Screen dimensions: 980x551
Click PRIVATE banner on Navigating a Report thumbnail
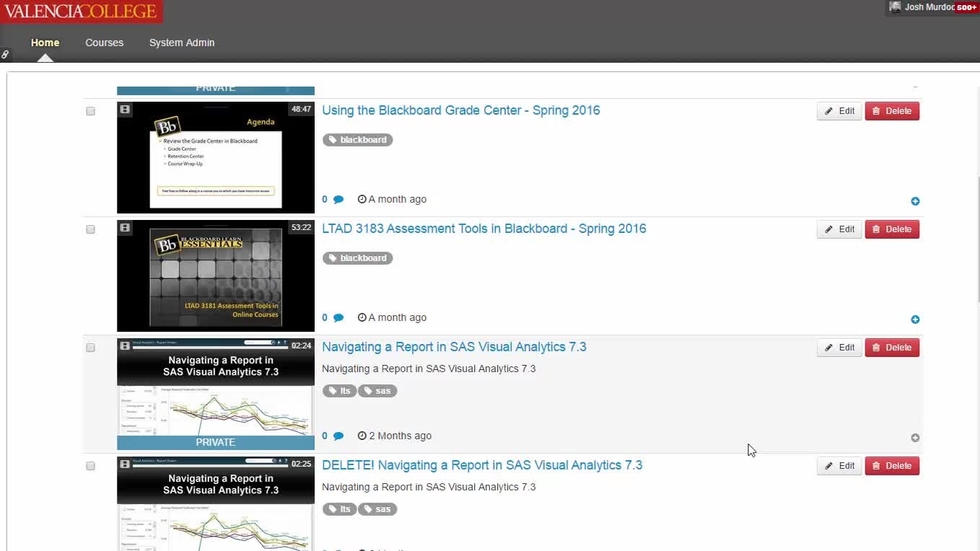point(216,442)
